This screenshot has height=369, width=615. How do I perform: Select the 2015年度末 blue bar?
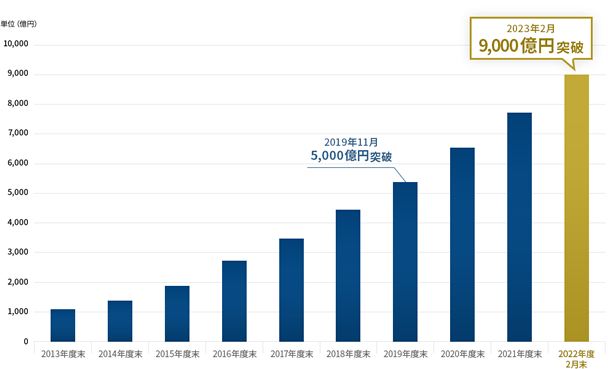click(x=177, y=313)
